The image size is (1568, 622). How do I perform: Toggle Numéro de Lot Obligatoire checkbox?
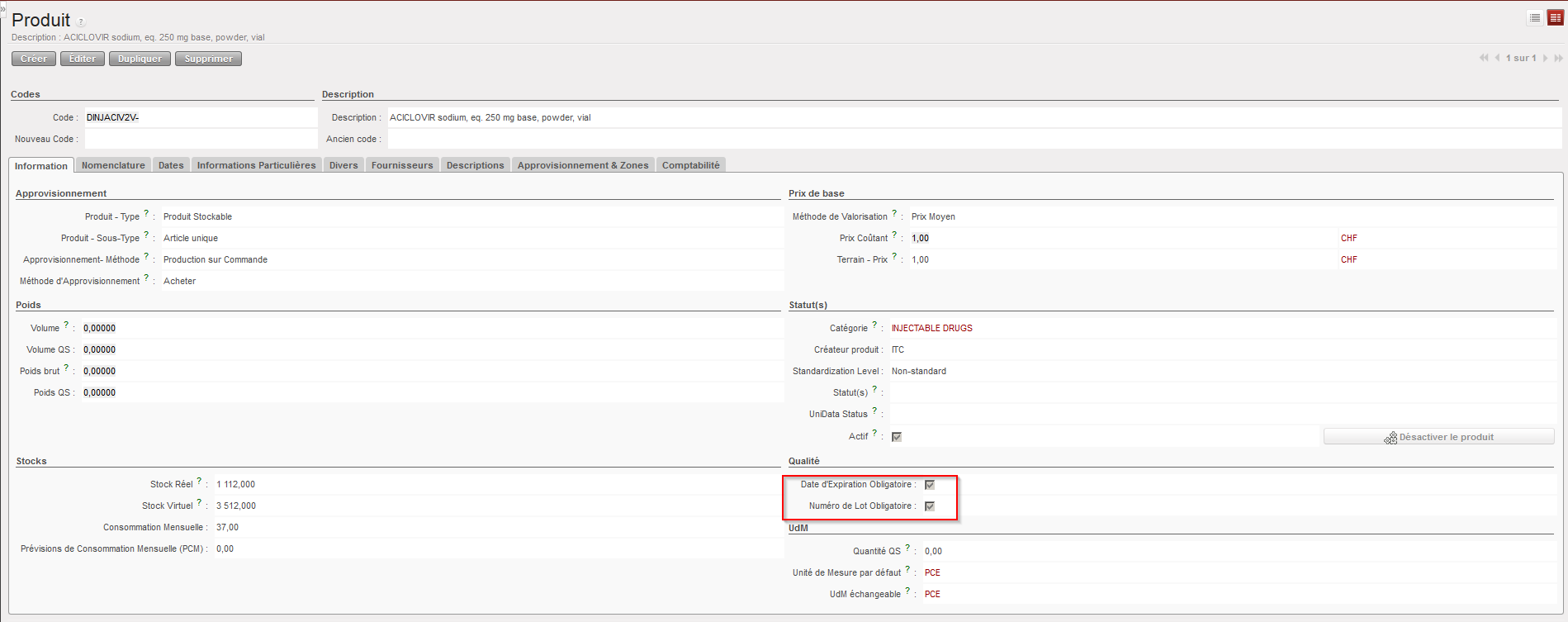[930, 506]
